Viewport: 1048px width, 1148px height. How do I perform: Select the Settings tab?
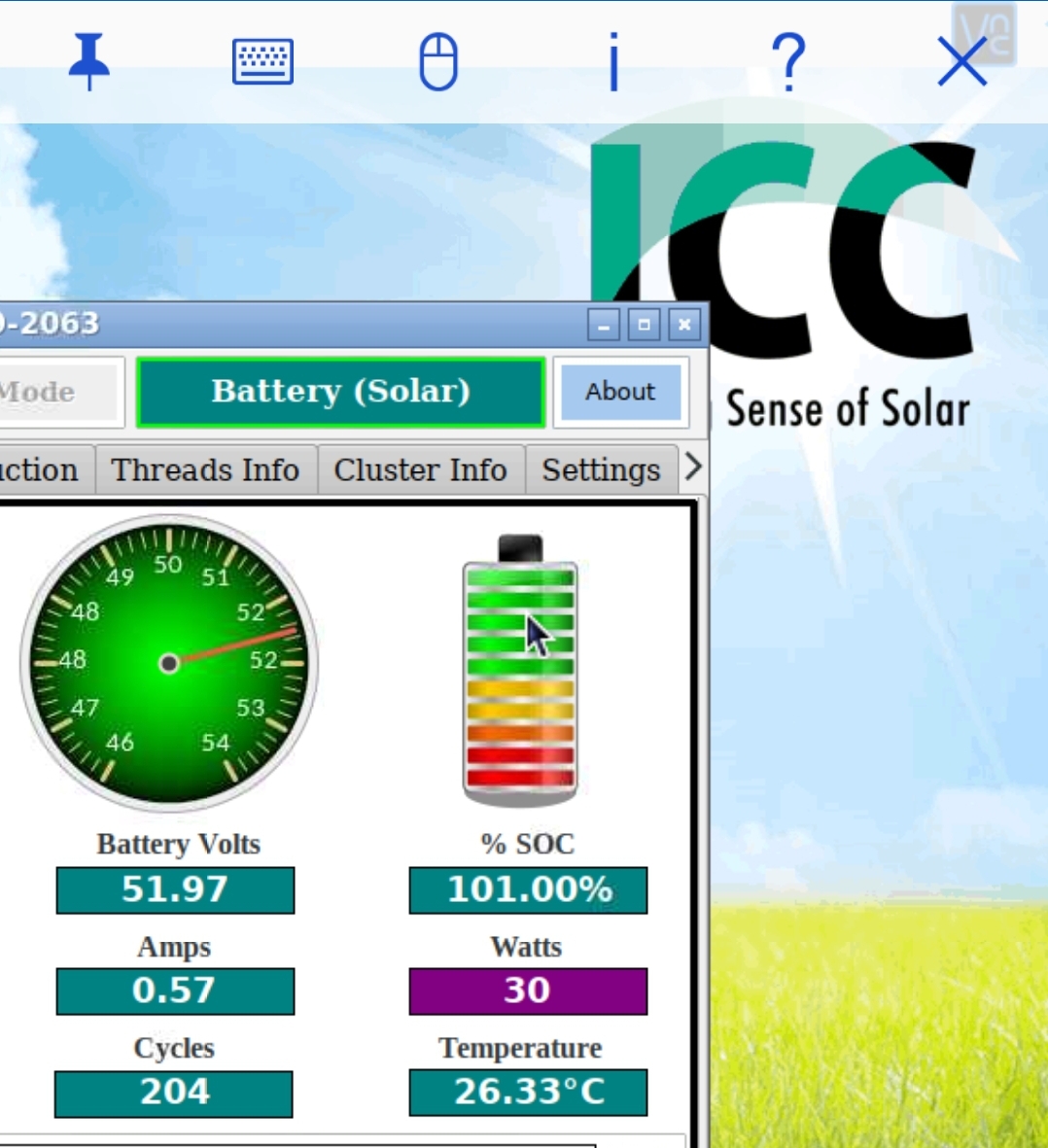click(600, 470)
